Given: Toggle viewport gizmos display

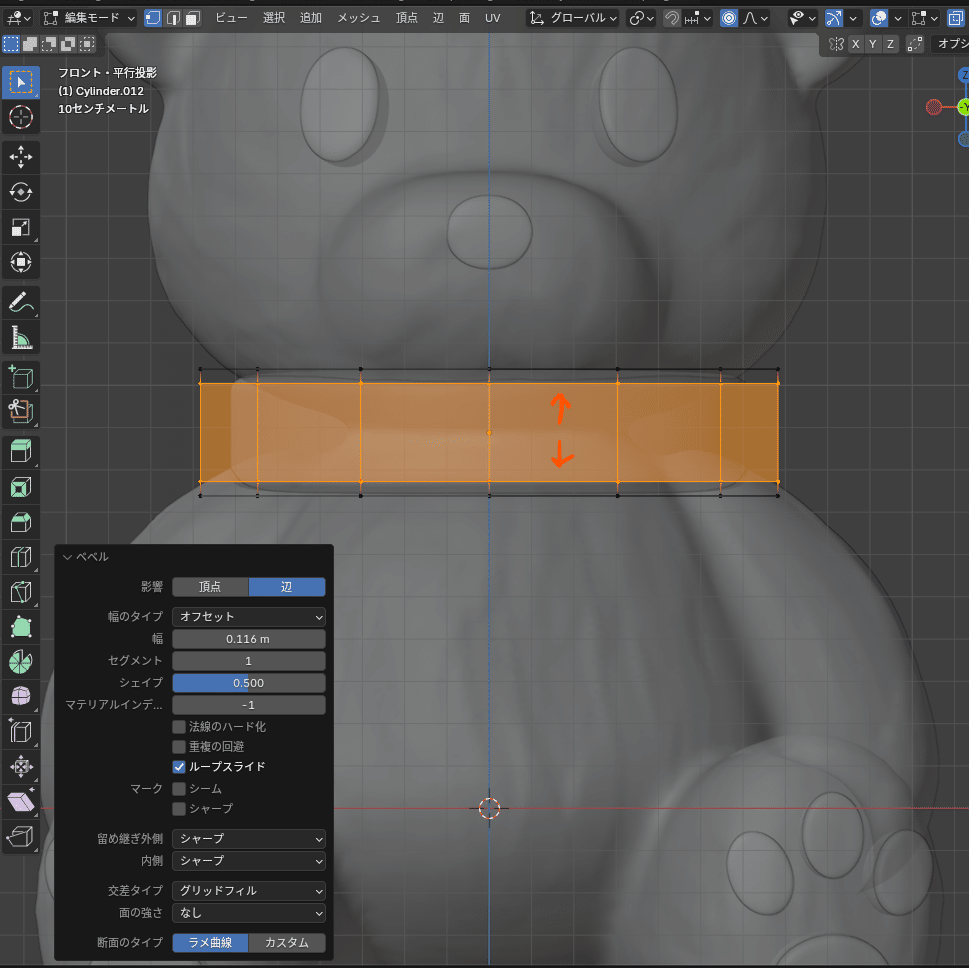Looking at the screenshot, I should pos(834,18).
